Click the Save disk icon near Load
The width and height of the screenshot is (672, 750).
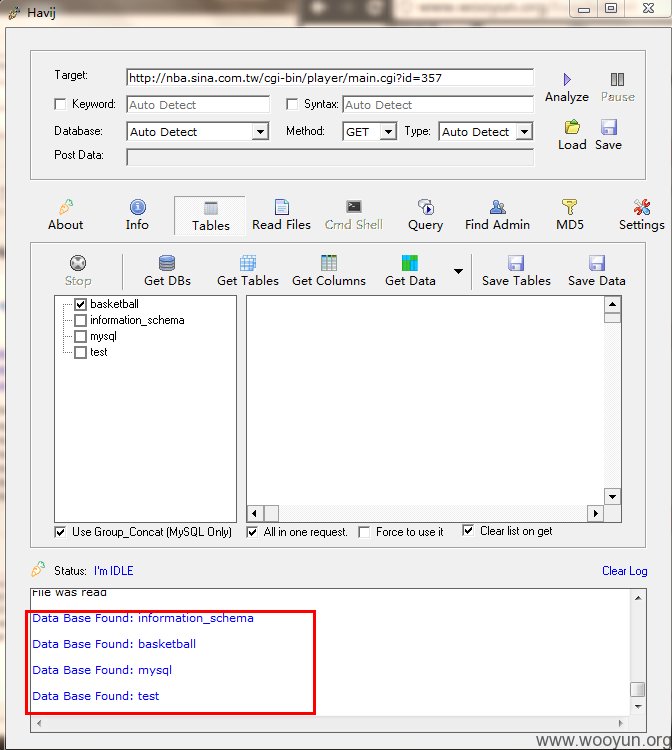coord(608,127)
